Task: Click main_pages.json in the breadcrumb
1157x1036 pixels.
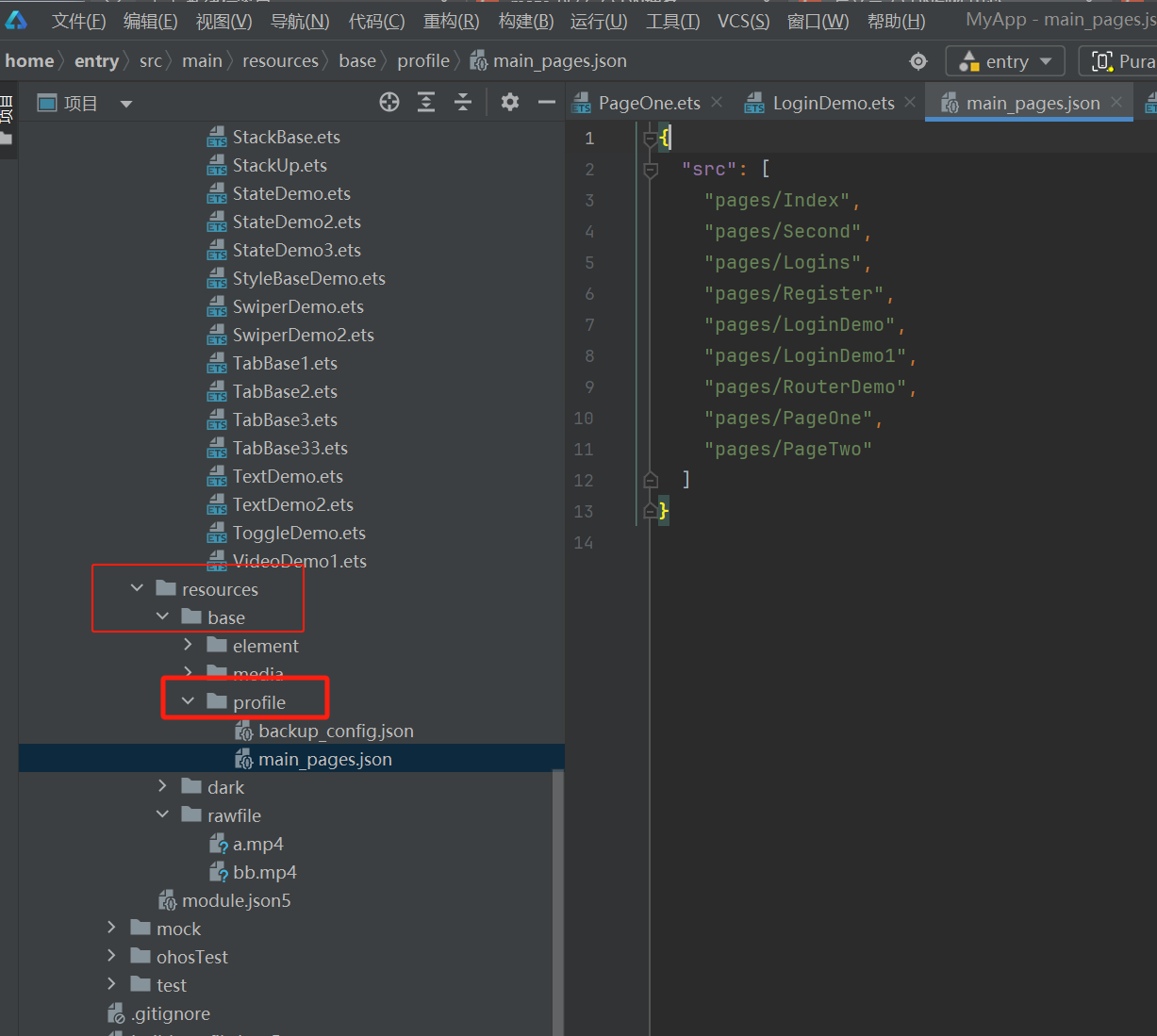Action: [548, 61]
